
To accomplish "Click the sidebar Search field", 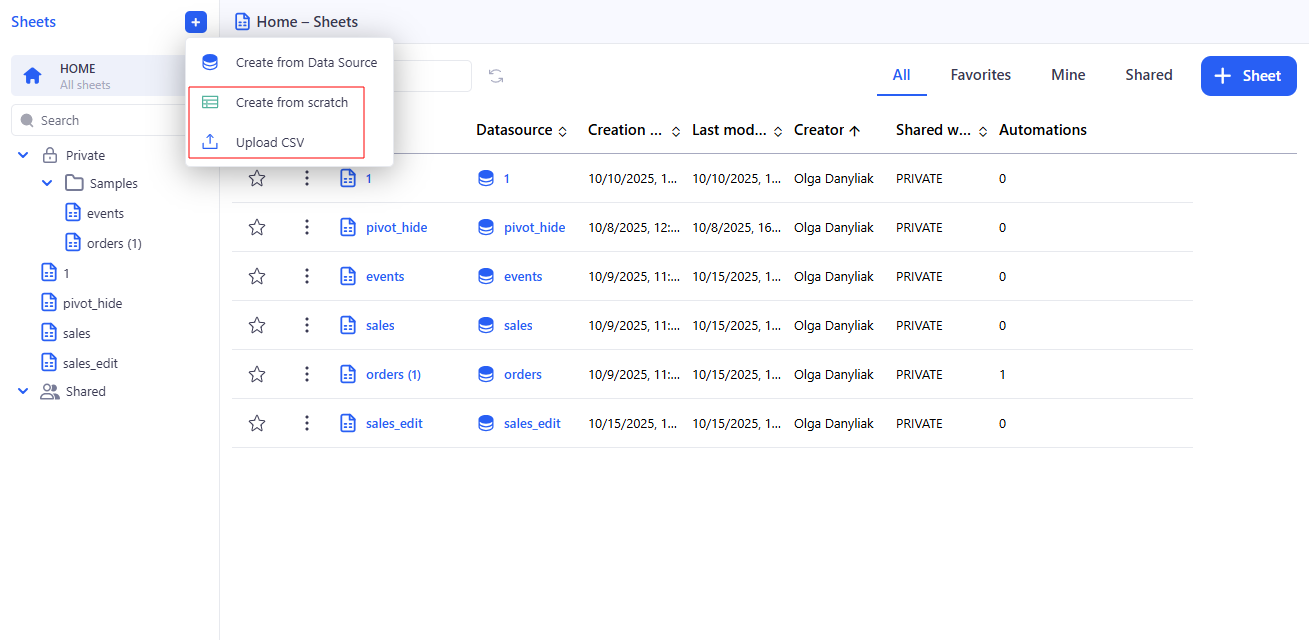I will point(100,120).
